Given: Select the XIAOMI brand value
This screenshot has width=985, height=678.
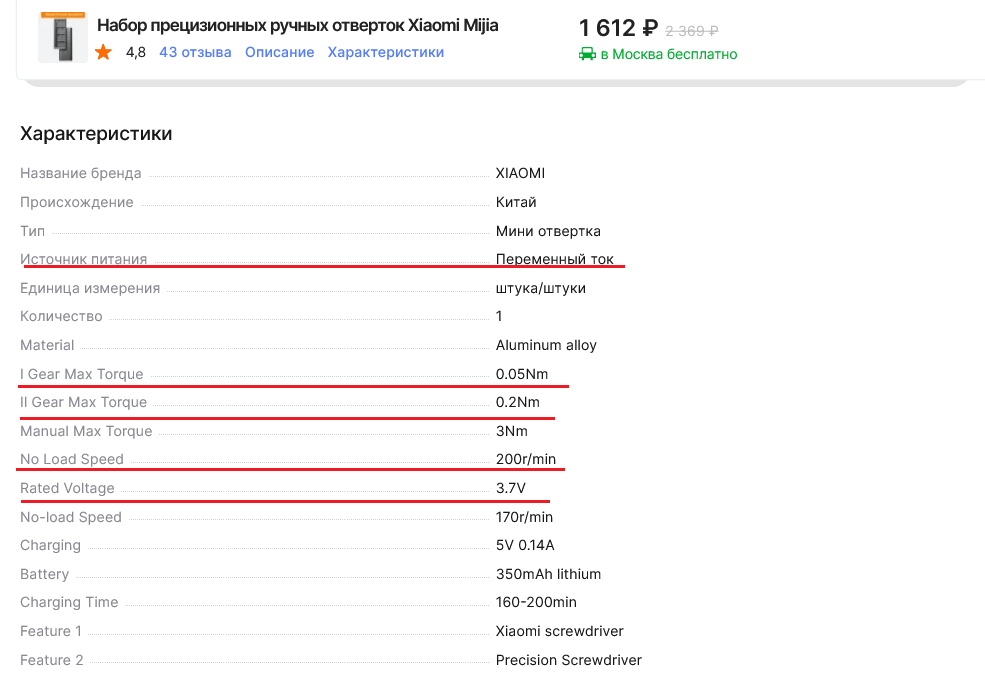Looking at the screenshot, I should tap(520, 173).
